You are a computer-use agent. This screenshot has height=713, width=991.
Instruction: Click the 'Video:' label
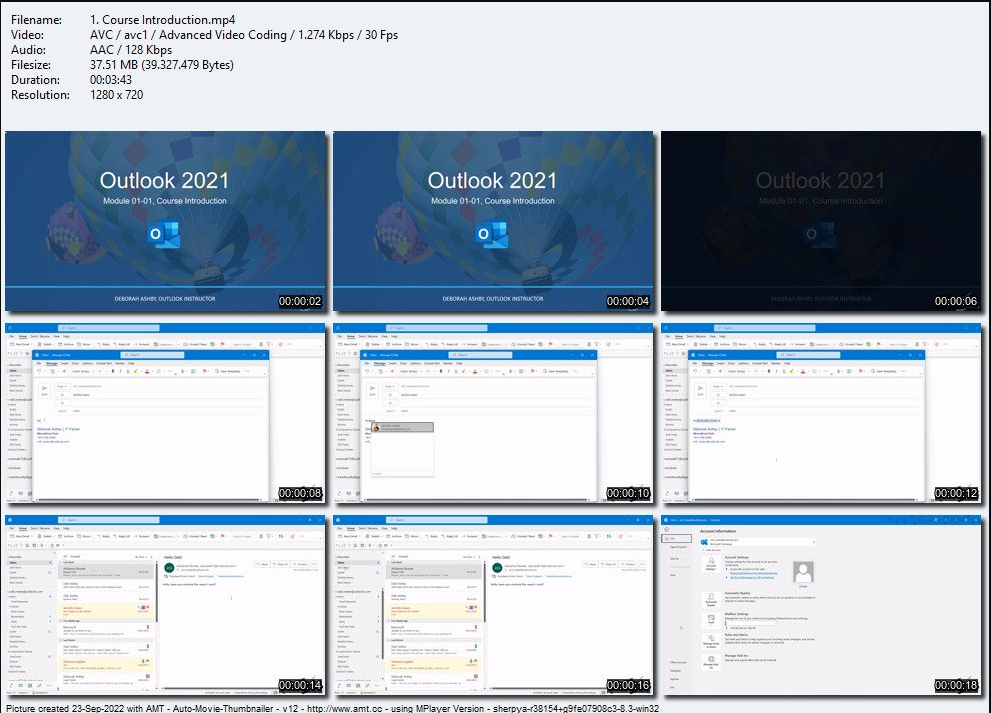[x=28, y=35]
